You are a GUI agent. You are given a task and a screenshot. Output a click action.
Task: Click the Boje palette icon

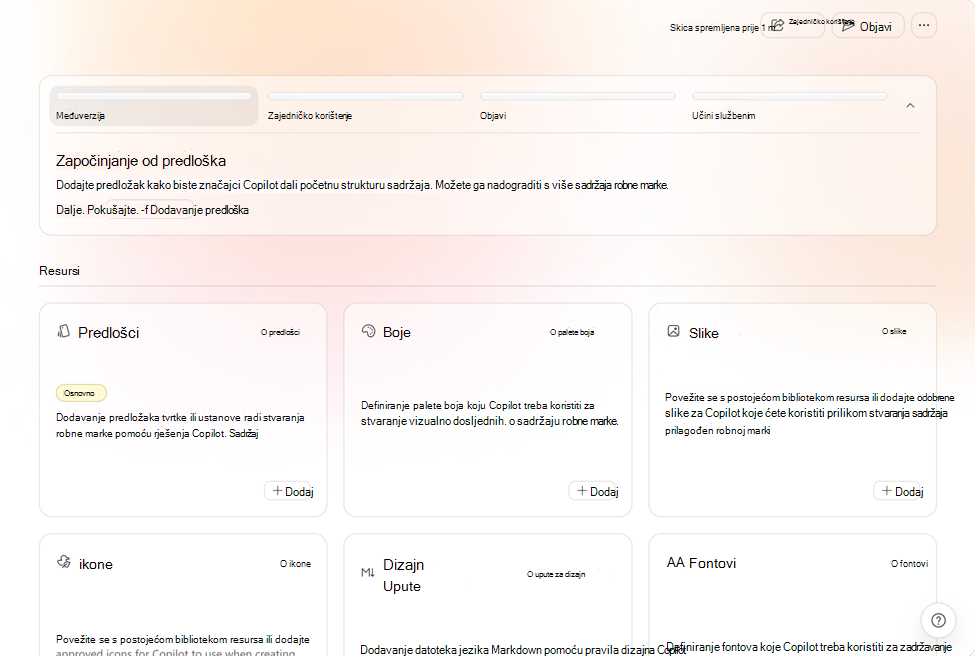369,331
